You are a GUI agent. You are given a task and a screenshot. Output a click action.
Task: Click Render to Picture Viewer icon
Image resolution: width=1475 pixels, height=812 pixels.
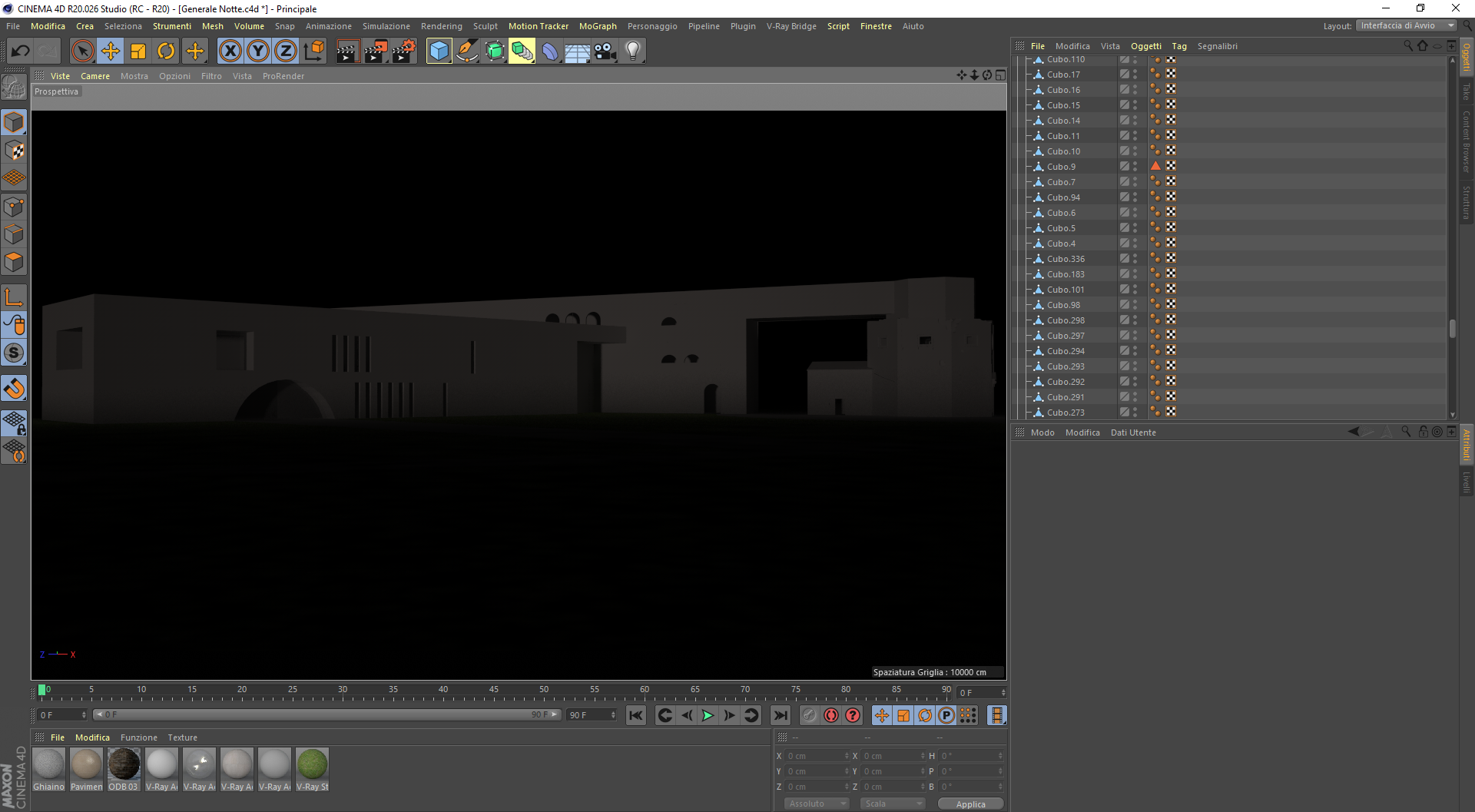[376, 51]
